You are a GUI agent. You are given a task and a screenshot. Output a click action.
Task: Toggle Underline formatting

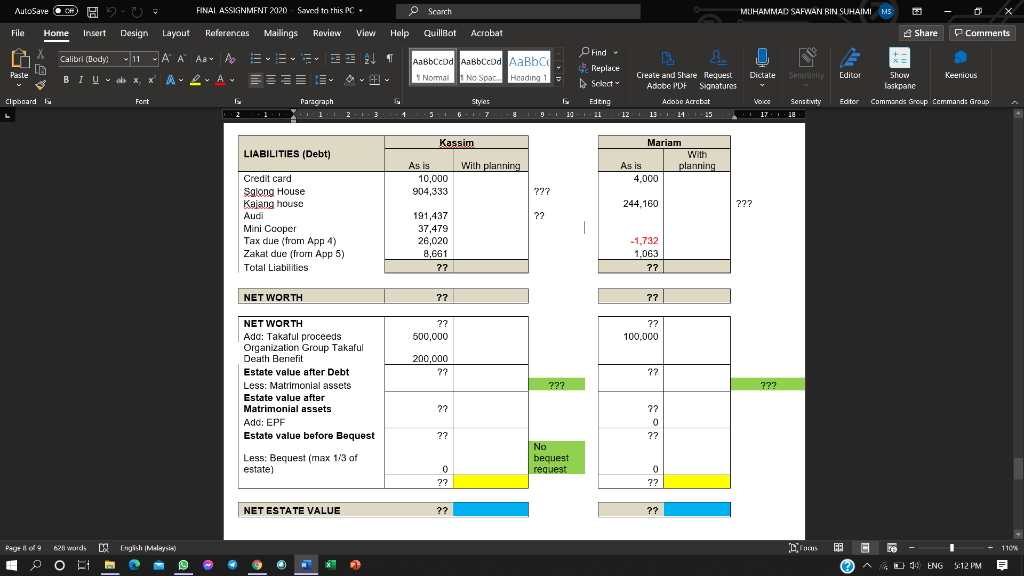pyautogui.click(x=95, y=80)
